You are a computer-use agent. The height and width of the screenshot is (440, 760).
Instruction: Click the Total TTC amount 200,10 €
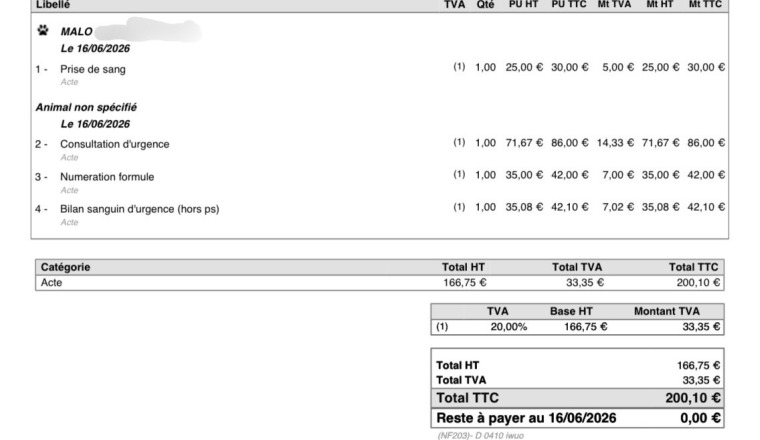click(693, 398)
